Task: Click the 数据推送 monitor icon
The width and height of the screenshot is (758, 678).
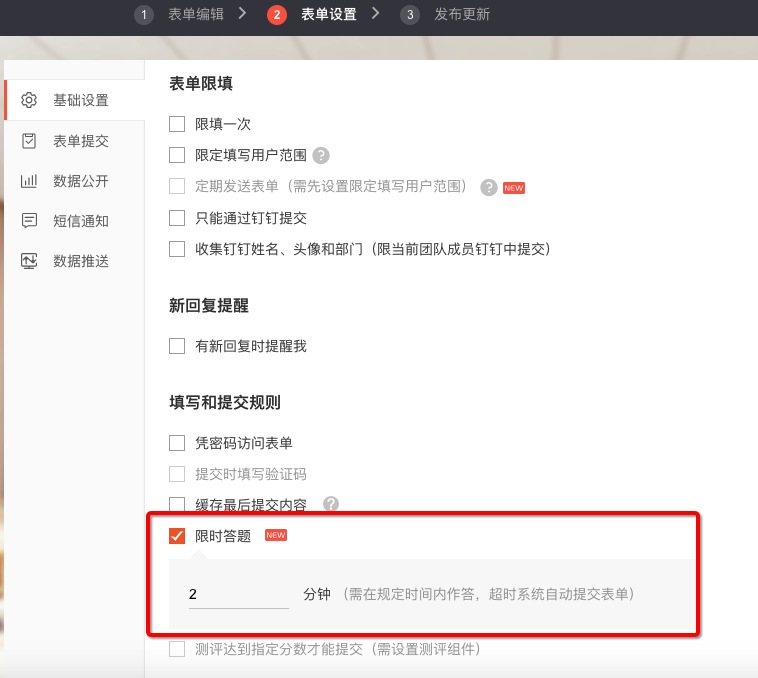Action: 29,261
